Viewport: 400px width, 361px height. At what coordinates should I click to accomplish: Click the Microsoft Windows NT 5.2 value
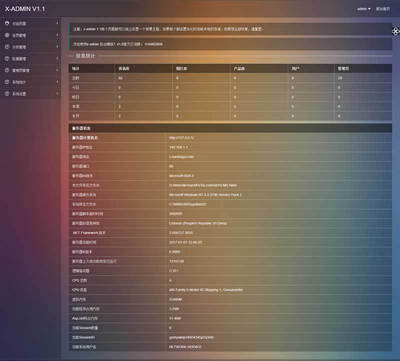(x=205, y=195)
